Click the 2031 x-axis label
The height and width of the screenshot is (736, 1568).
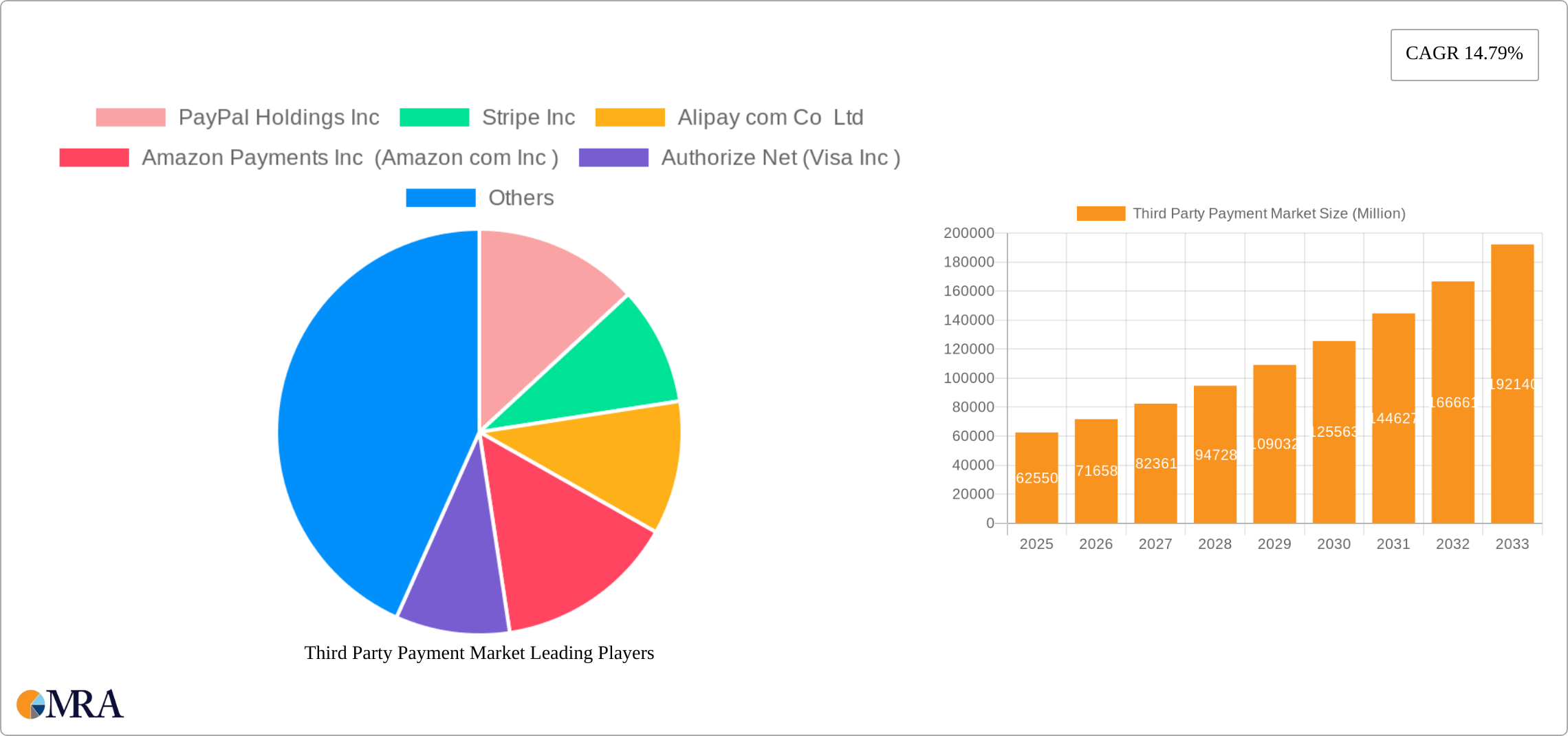pos(1393,544)
